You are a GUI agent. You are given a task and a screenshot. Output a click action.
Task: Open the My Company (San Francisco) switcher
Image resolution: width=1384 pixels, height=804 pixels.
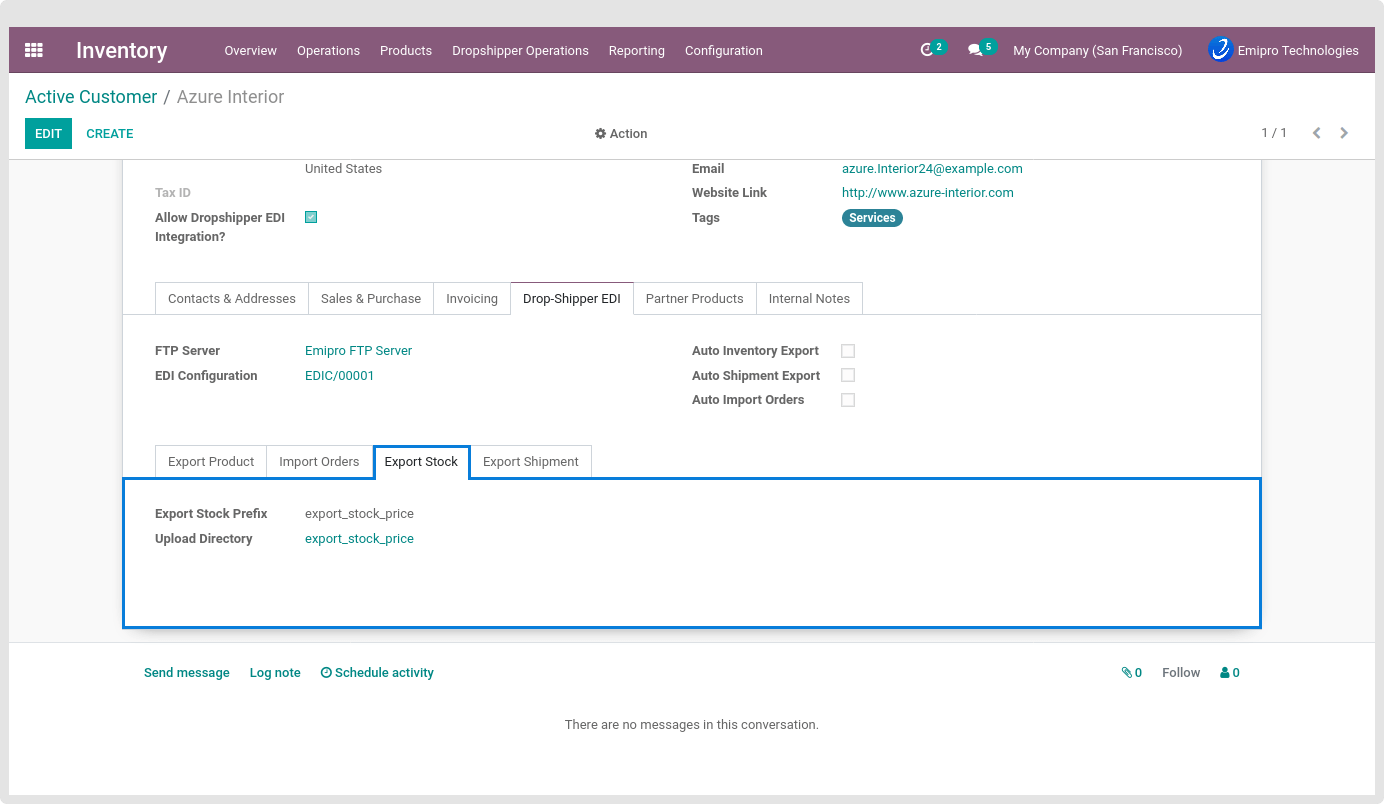1097,50
